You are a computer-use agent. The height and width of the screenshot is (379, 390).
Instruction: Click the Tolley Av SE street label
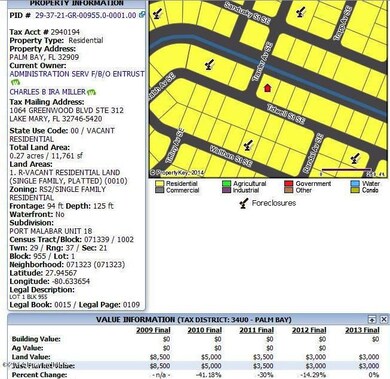(x=174, y=146)
